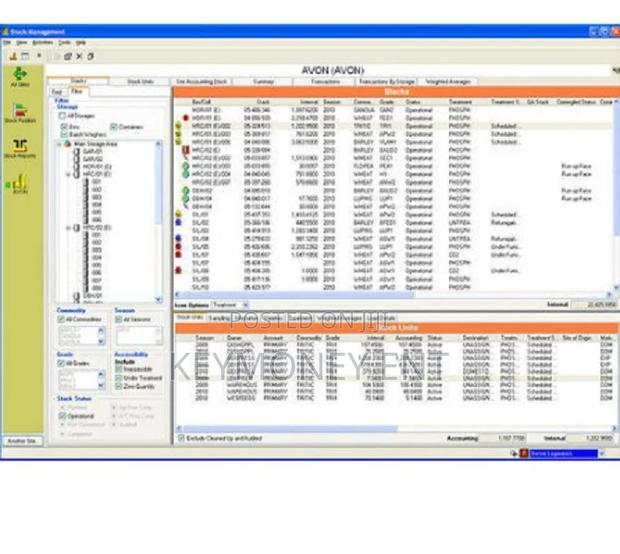
Task: Click the green status icon on DBH/02 row
Action: (x=185, y=191)
